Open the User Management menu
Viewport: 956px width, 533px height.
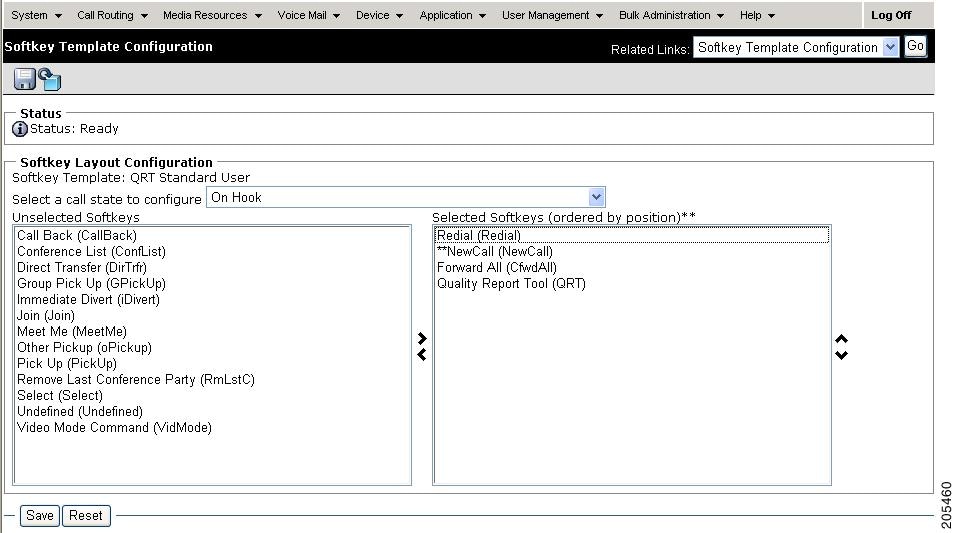click(x=552, y=15)
